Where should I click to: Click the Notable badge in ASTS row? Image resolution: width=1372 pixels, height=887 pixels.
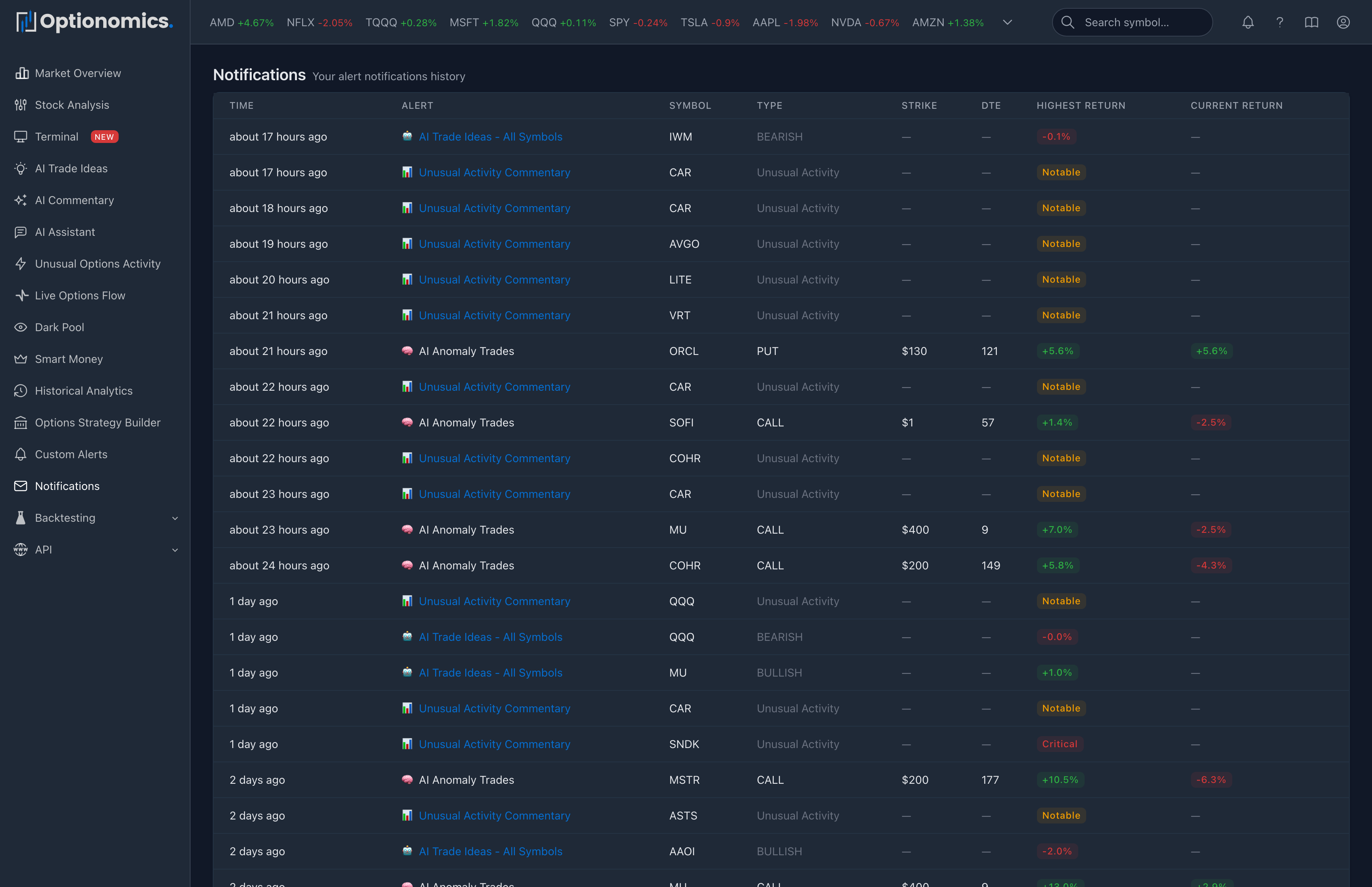point(1061,816)
